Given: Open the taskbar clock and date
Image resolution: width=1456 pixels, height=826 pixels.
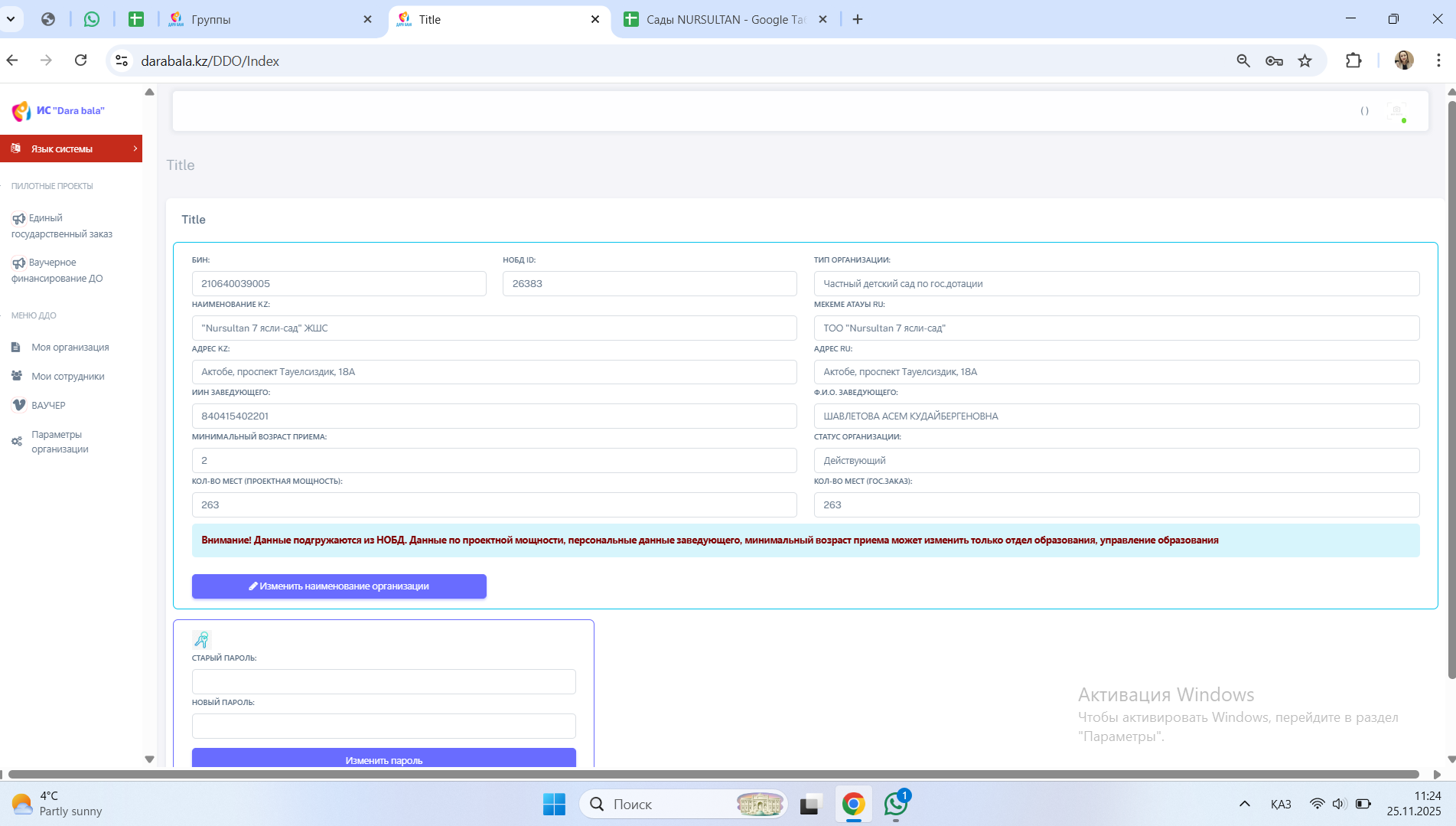Looking at the screenshot, I should tap(1414, 804).
